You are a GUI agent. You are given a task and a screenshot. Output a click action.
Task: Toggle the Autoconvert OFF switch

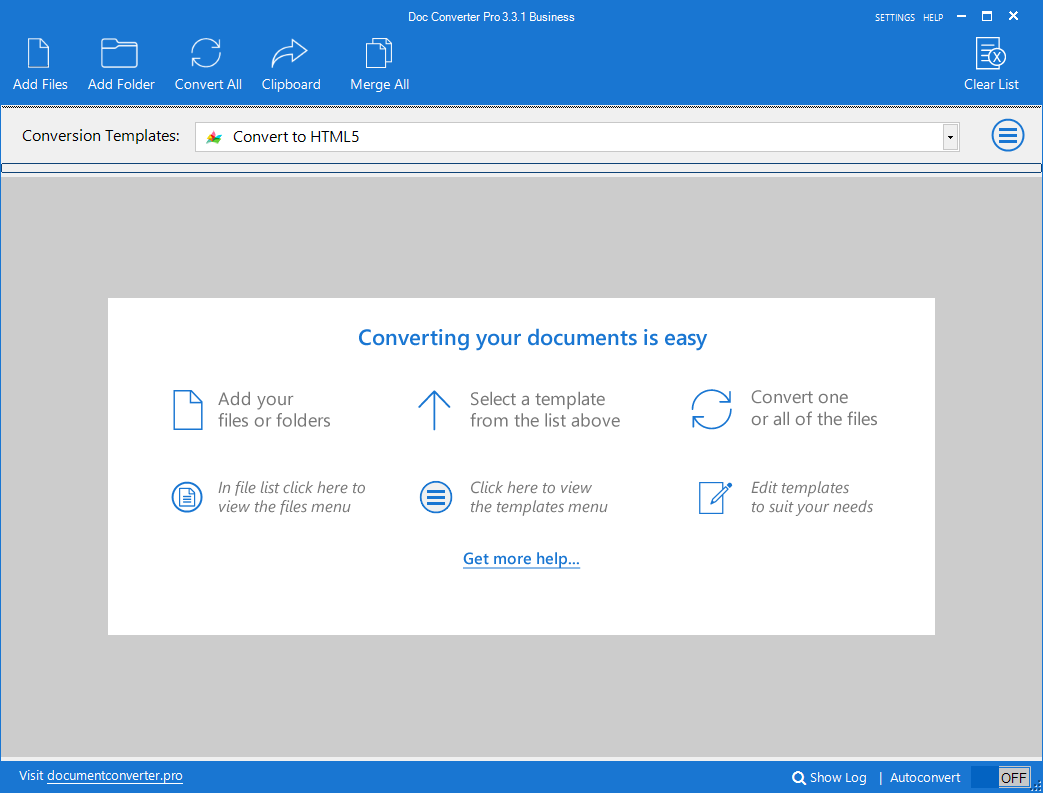1000,777
